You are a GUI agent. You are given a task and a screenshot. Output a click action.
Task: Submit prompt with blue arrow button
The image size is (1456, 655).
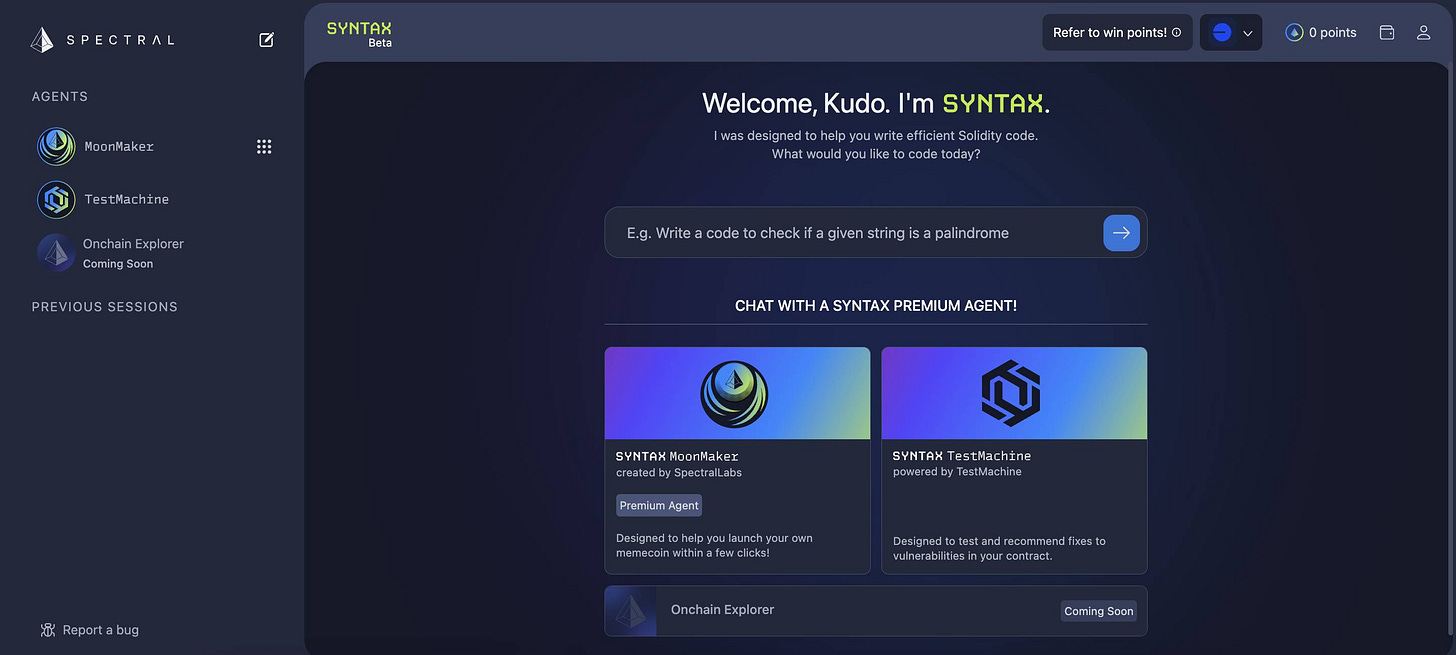[1121, 232]
